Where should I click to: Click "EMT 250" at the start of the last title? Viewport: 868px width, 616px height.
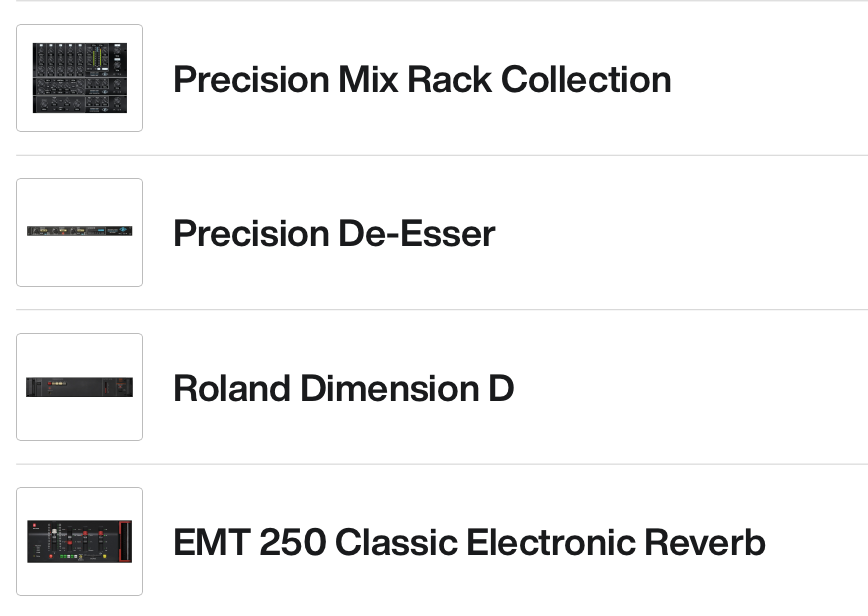(249, 542)
